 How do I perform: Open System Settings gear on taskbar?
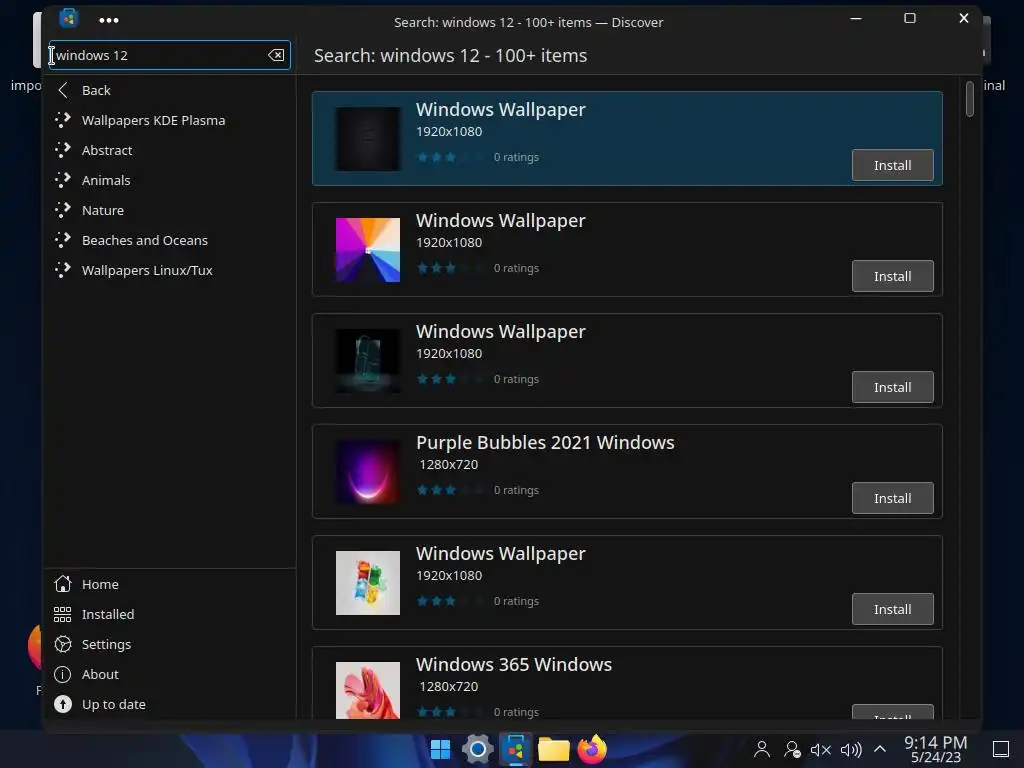(x=477, y=749)
